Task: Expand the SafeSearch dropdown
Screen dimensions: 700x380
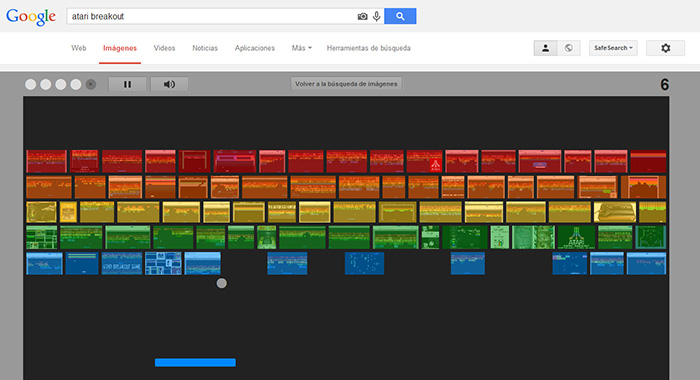Action: pyautogui.click(x=613, y=48)
